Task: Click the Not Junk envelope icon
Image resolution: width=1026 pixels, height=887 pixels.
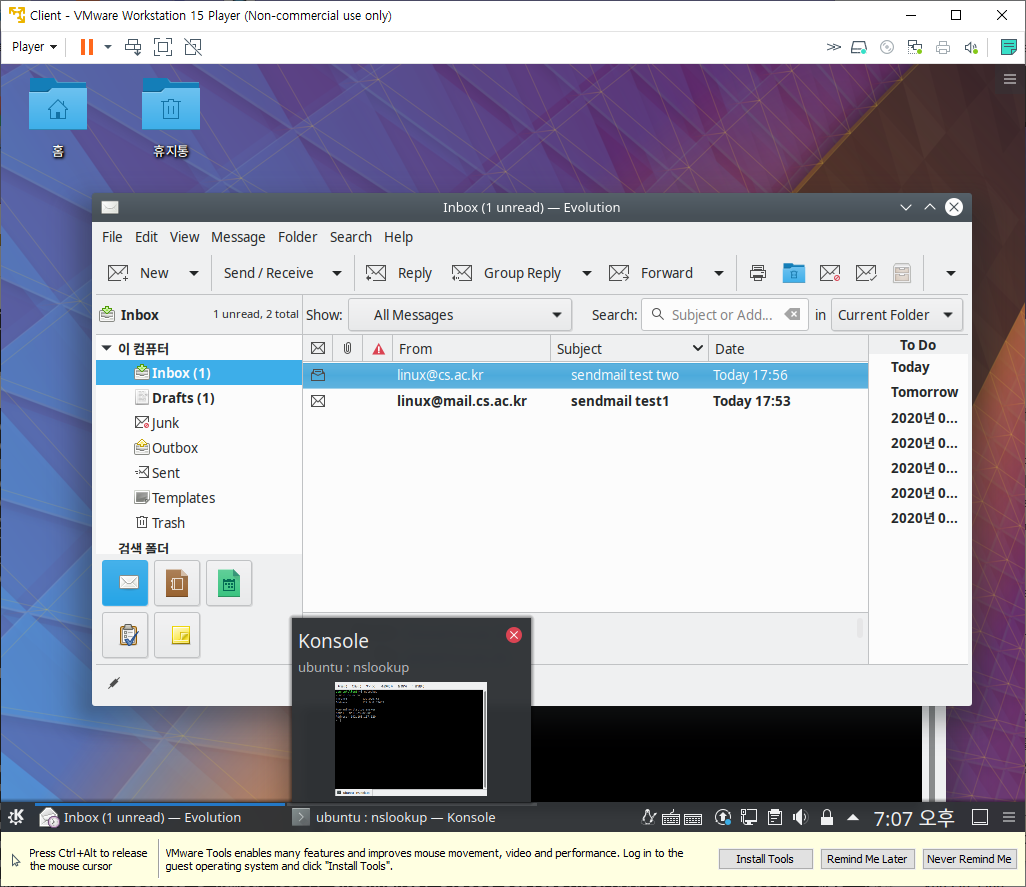Action: [x=866, y=273]
